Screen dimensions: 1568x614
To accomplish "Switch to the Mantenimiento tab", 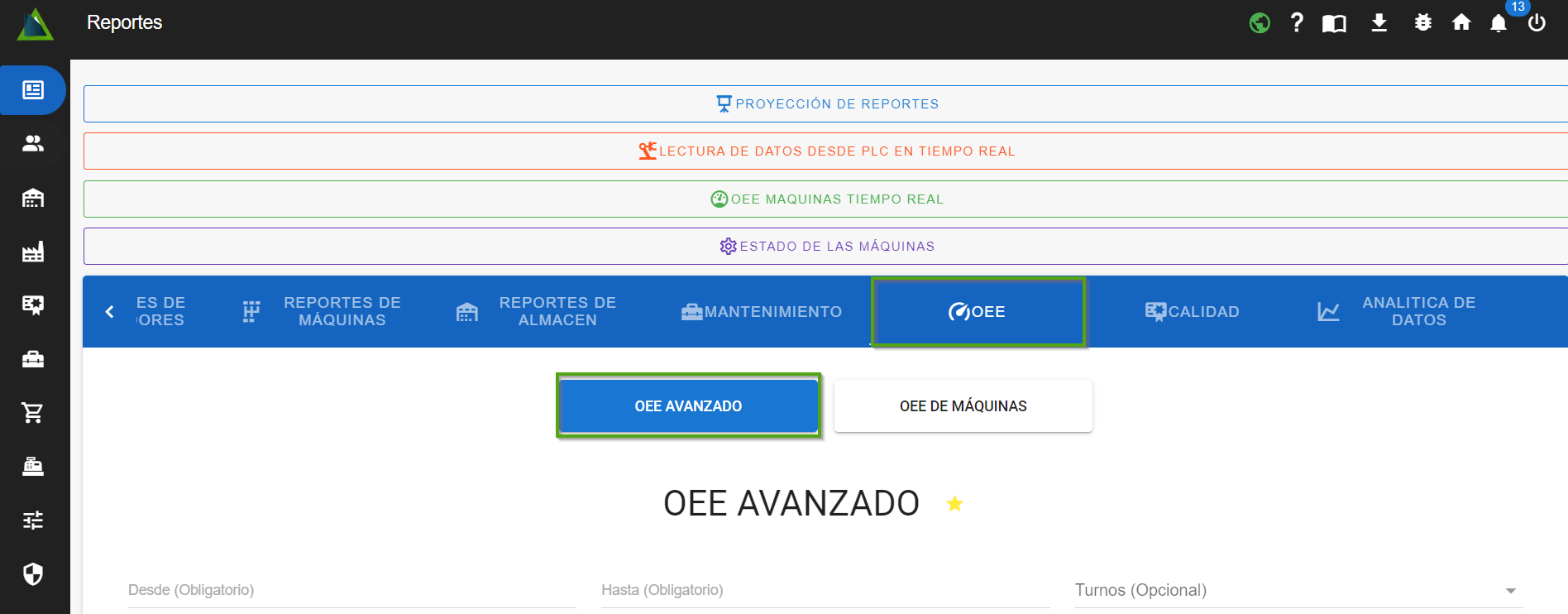I will click(x=762, y=312).
